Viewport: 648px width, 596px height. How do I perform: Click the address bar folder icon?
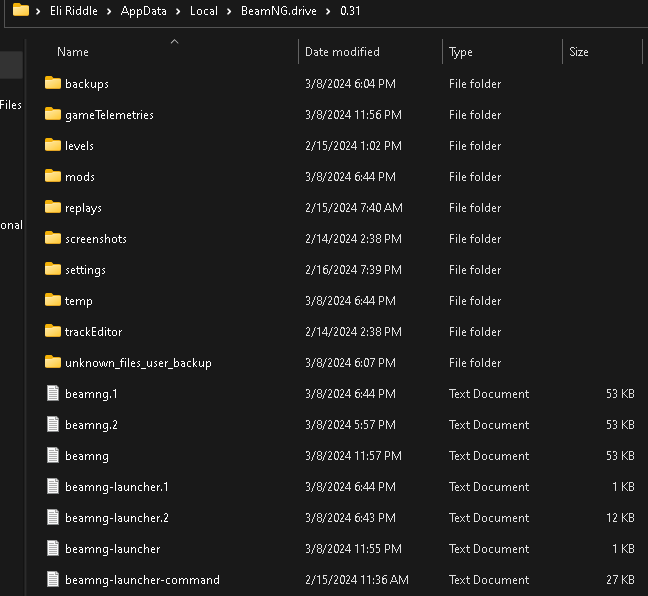click(x=20, y=11)
